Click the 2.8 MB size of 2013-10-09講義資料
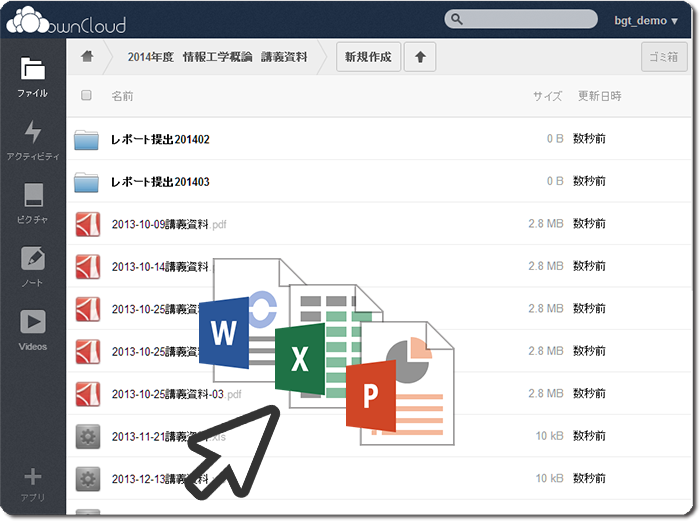 tap(546, 223)
